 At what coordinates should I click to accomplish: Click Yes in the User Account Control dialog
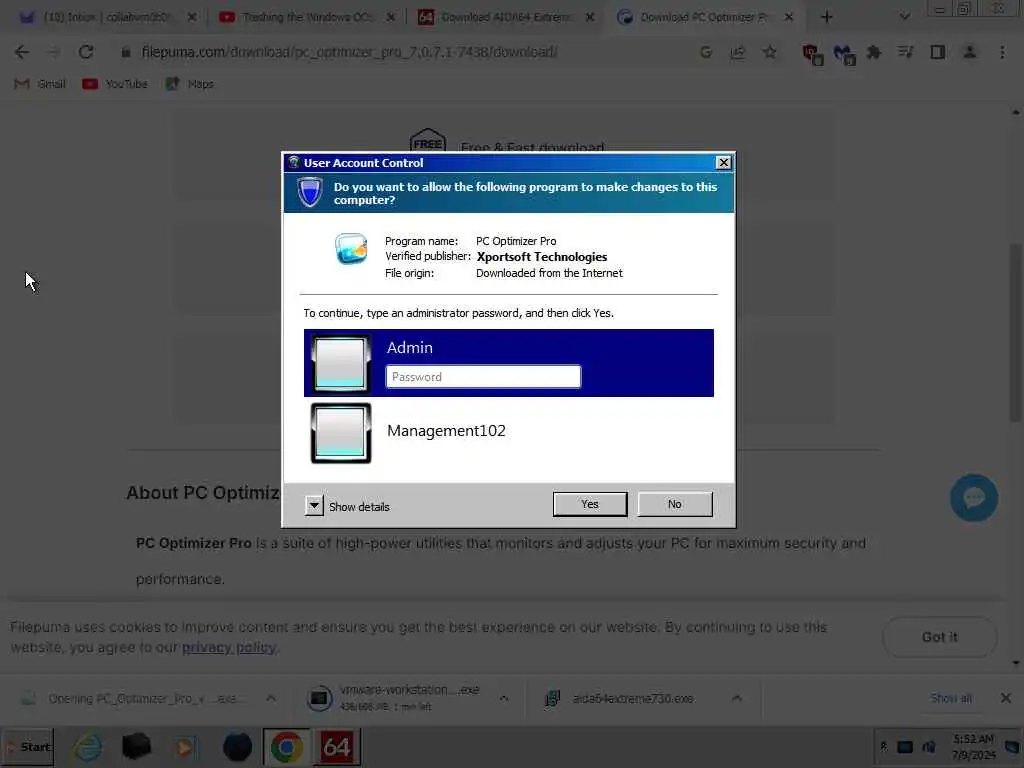[x=590, y=504]
